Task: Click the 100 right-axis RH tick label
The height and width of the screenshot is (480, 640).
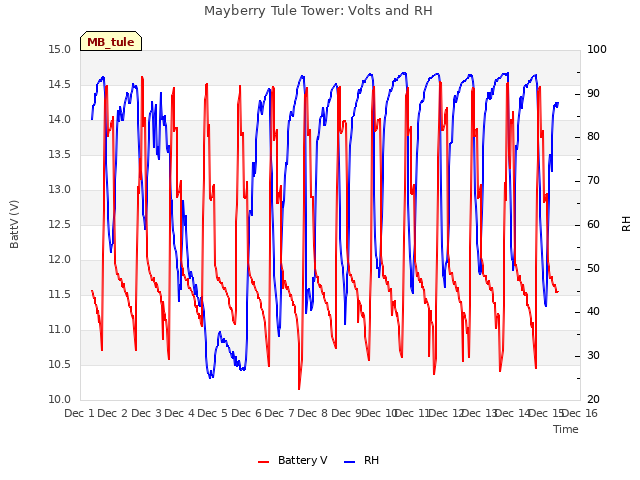Action: [597, 50]
